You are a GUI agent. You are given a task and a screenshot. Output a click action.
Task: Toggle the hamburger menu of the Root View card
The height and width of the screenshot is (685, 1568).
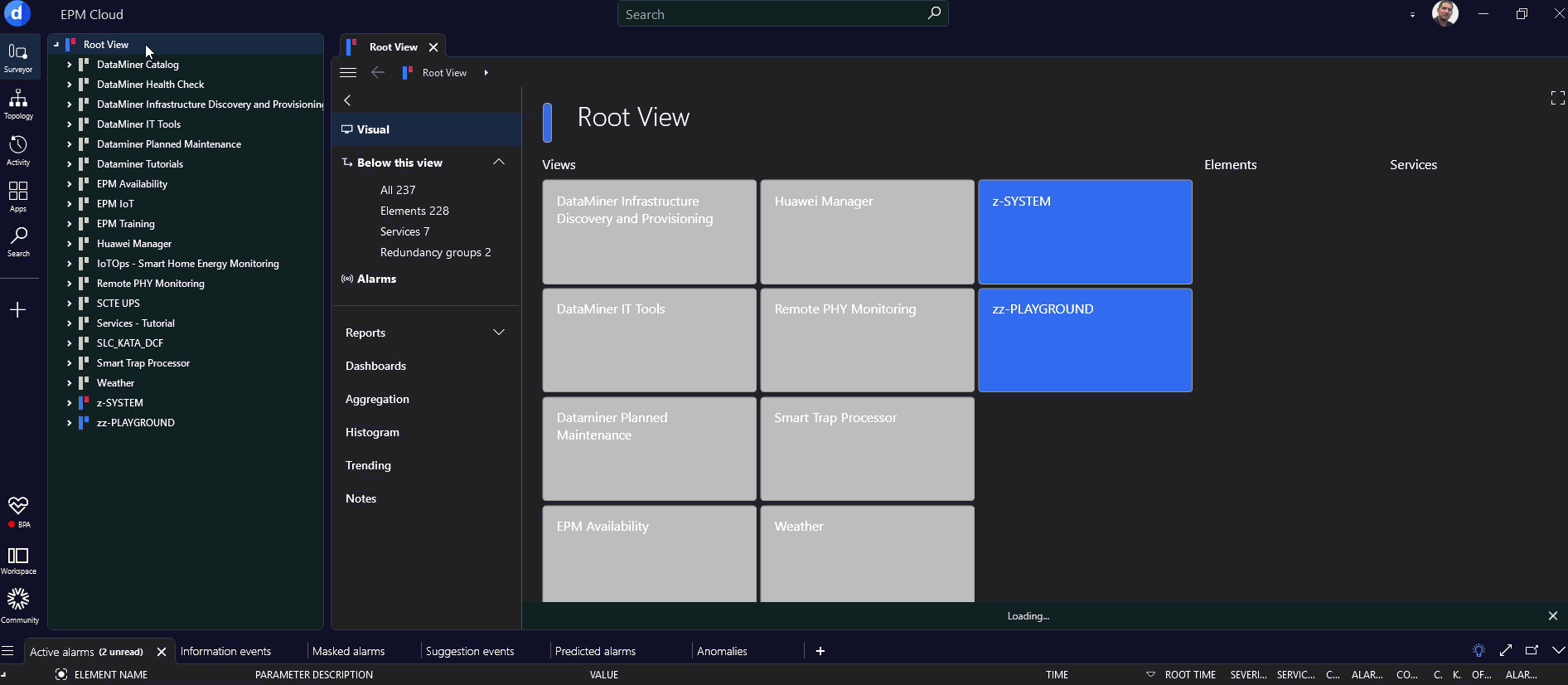tap(348, 73)
